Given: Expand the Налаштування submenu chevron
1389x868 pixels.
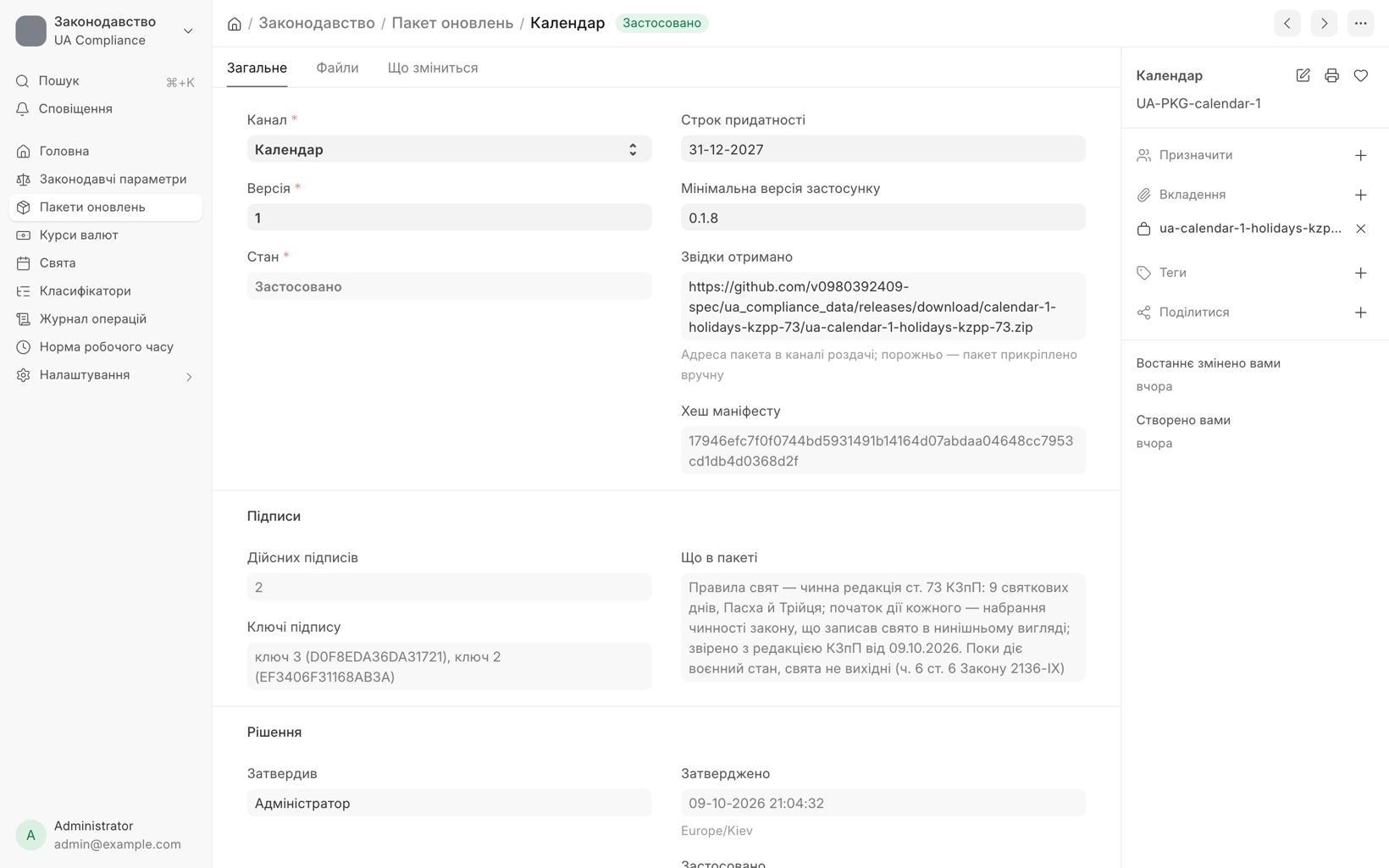Looking at the screenshot, I should tap(189, 376).
